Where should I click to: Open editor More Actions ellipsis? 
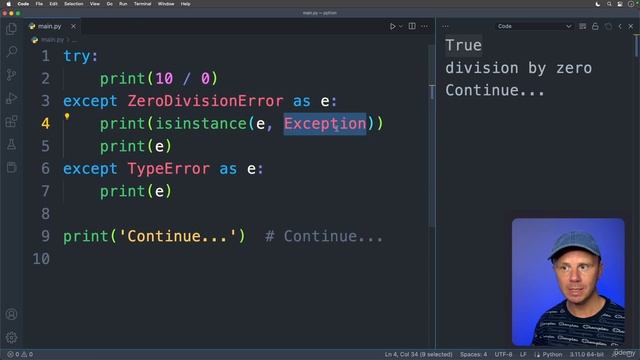[424, 26]
